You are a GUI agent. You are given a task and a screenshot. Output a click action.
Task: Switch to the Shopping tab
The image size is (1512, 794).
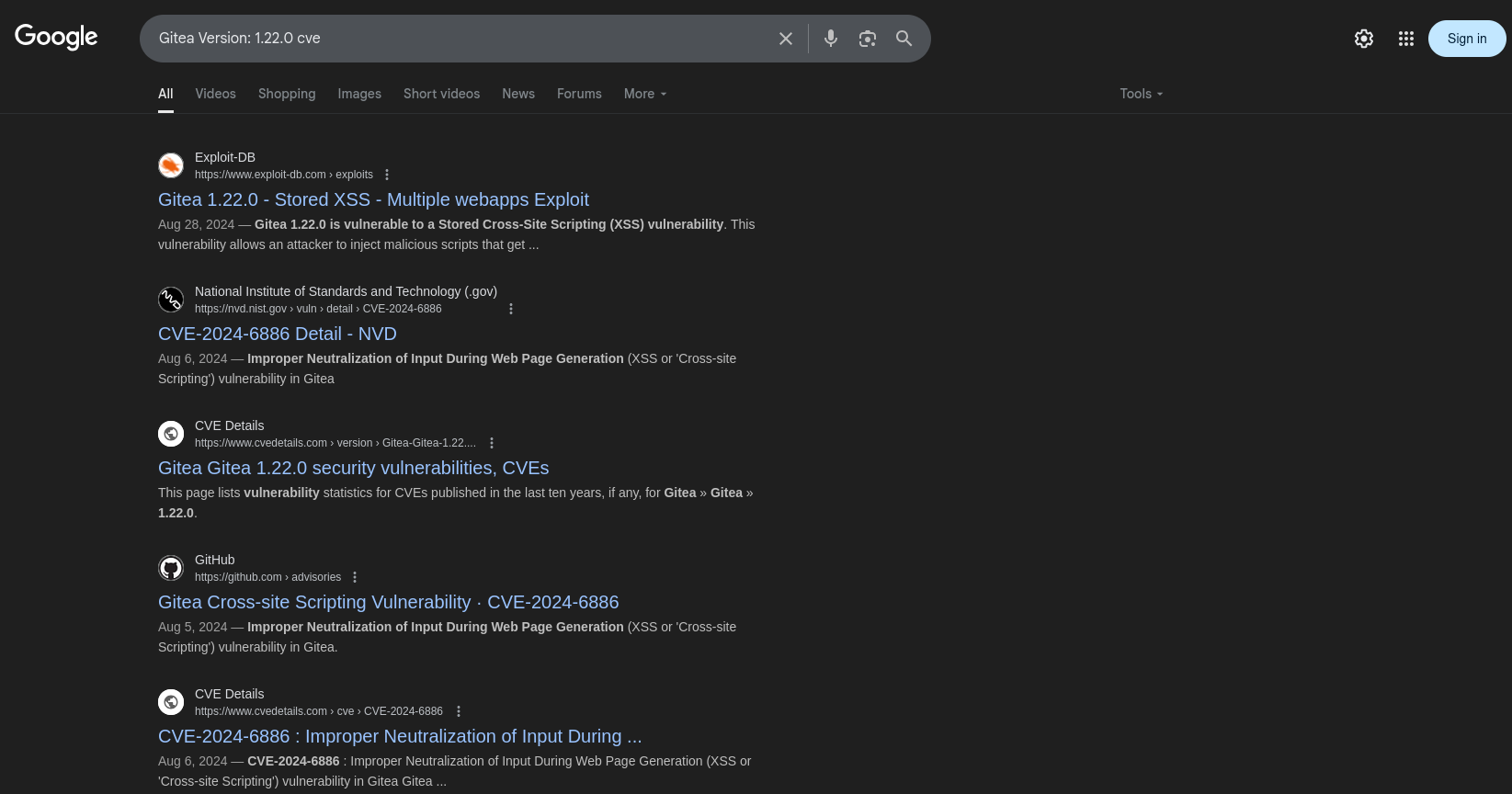287,94
